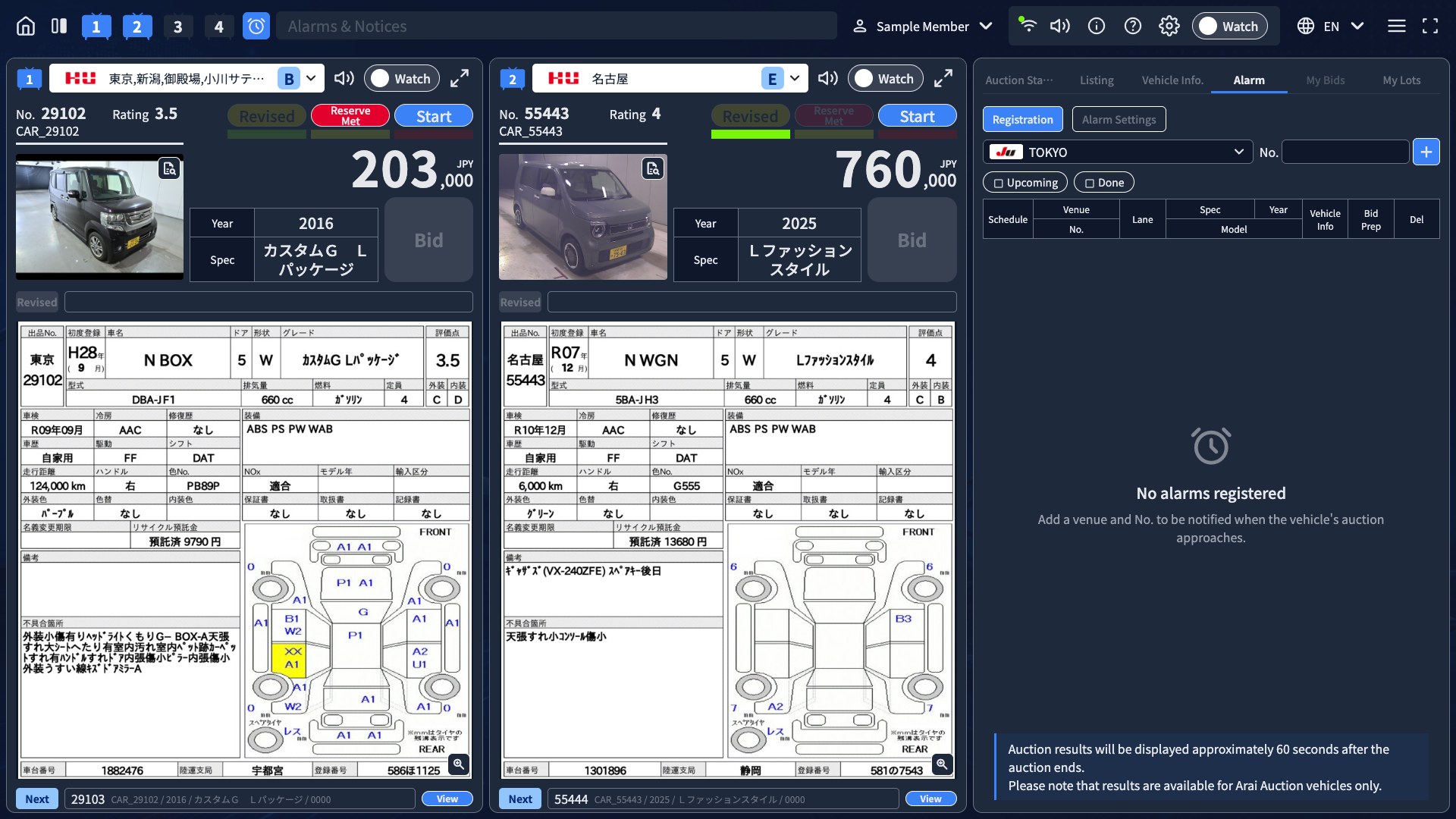Toggle the header Watch switch
The width and height of the screenshot is (1456, 819).
click(x=1229, y=26)
